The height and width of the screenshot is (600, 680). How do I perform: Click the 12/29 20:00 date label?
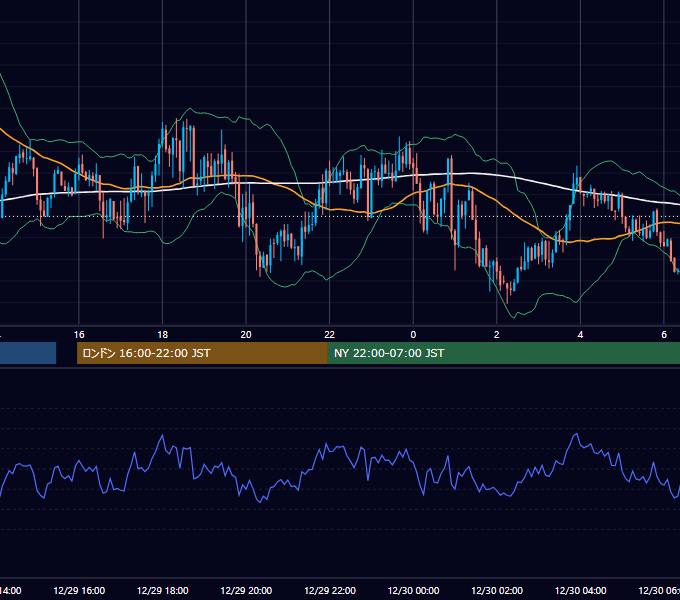[246, 590]
